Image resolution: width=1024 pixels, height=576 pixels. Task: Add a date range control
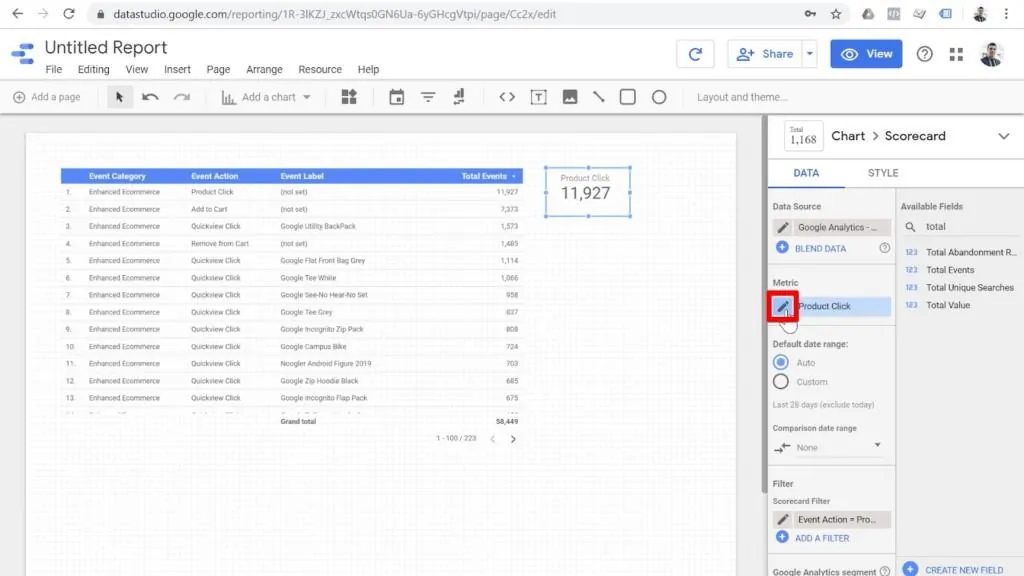pyautogui.click(x=397, y=97)
